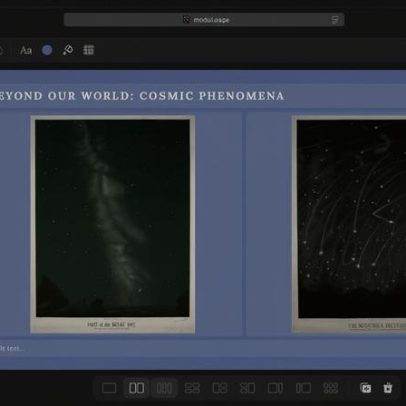The width and height of the screenshot is (406, 406).
Task: Choose the three column layout
Action: [x=164, y=388]
